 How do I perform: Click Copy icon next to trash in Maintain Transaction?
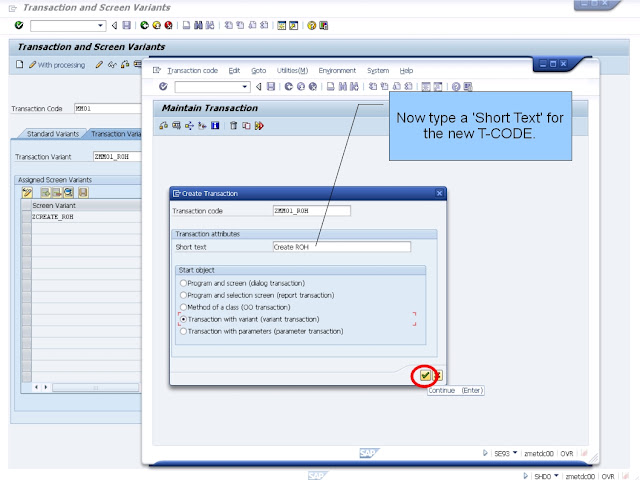click(246, 125)
